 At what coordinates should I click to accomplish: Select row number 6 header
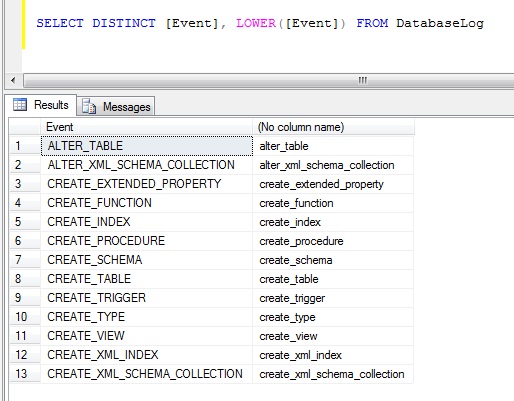25,241
